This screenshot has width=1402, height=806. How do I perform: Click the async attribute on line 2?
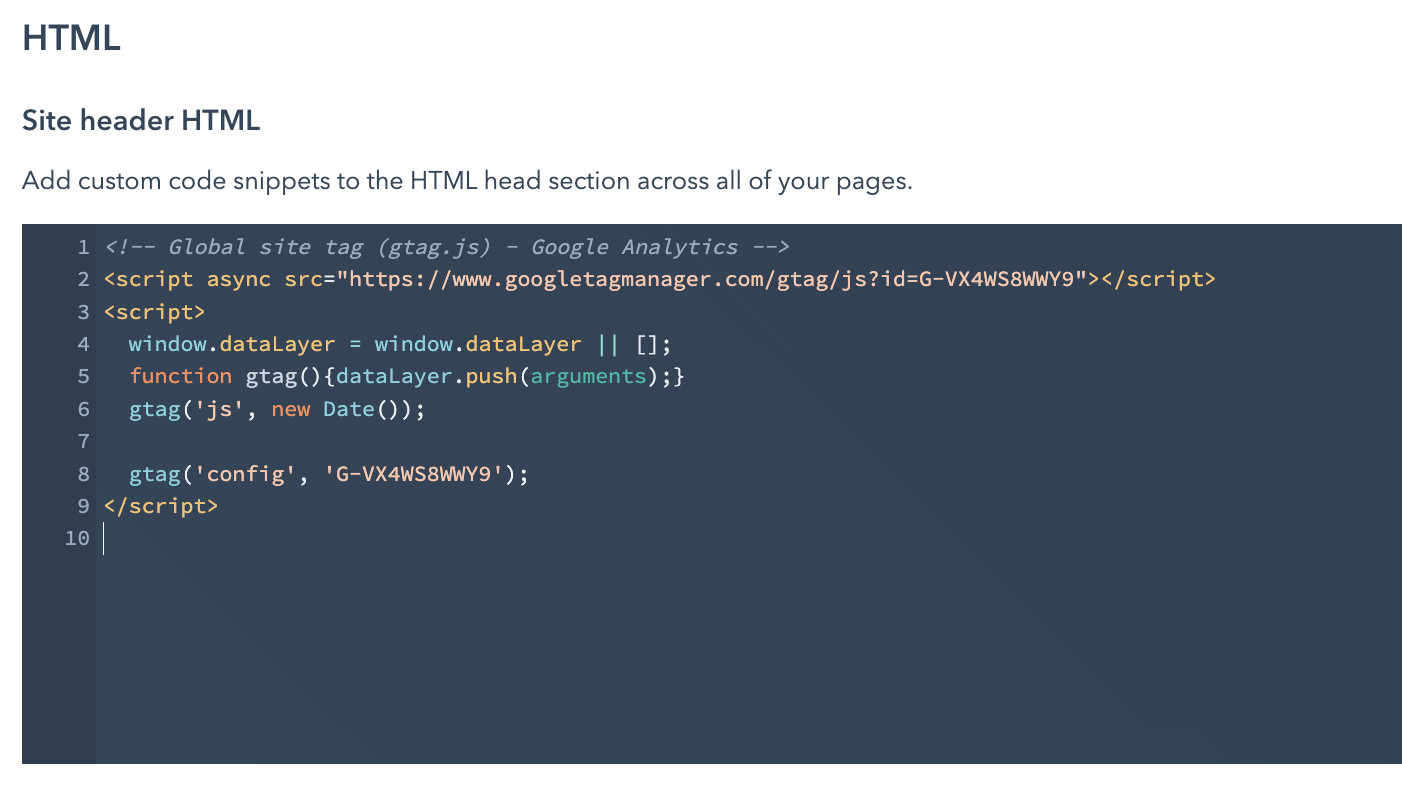(x=238, y=279)
